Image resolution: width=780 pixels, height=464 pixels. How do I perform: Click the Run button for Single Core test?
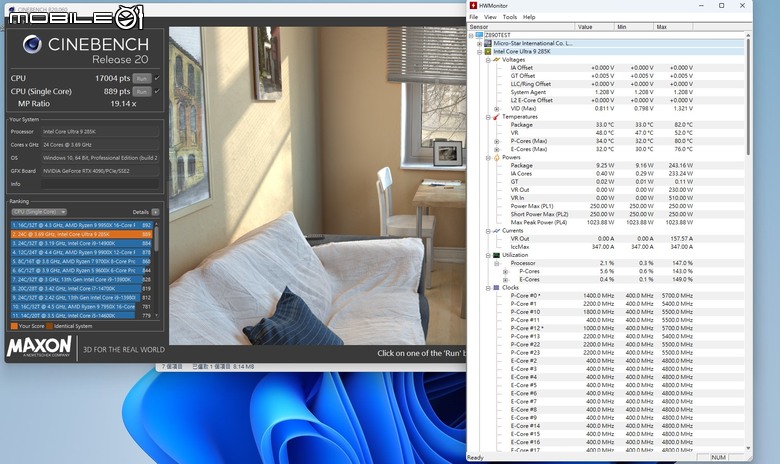pyautogui.click(x=142, y=92)
